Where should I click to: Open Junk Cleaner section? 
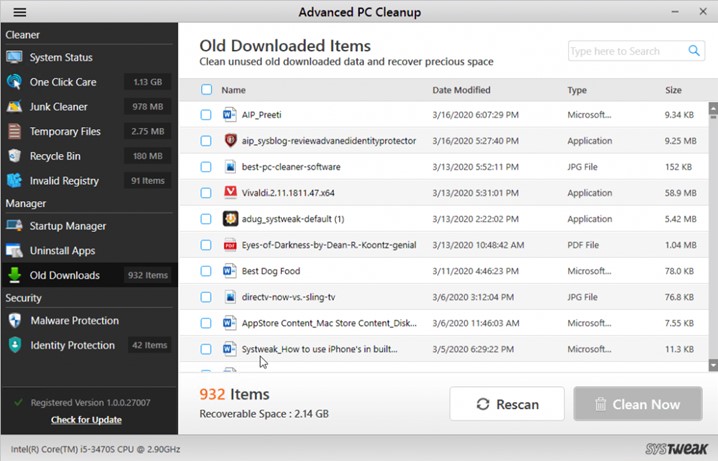[89, 107]
